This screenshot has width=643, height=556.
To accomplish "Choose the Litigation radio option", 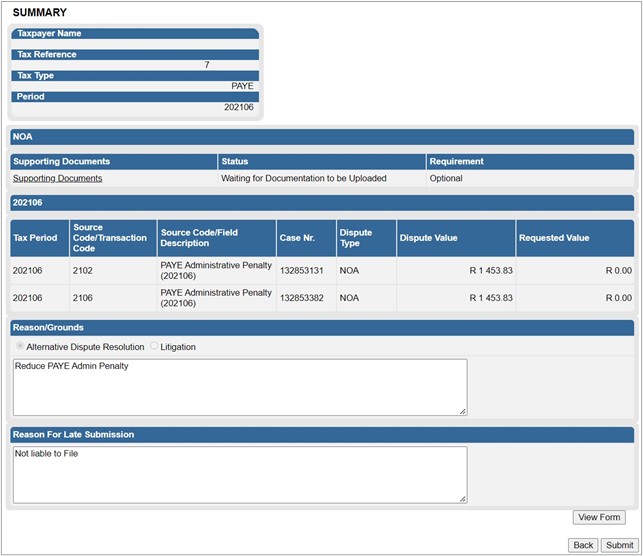I will click(154, 347).
